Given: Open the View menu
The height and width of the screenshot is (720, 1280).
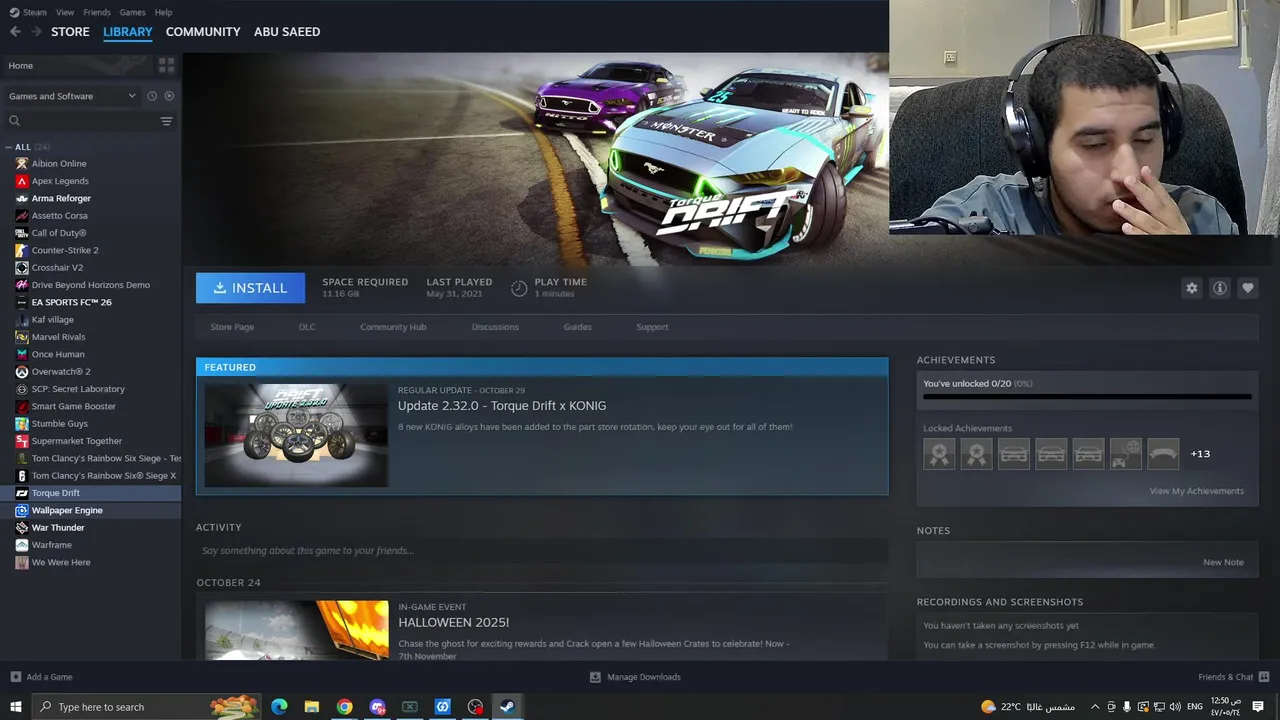Looking at the screenshot, I should click(x=65, y=12).
